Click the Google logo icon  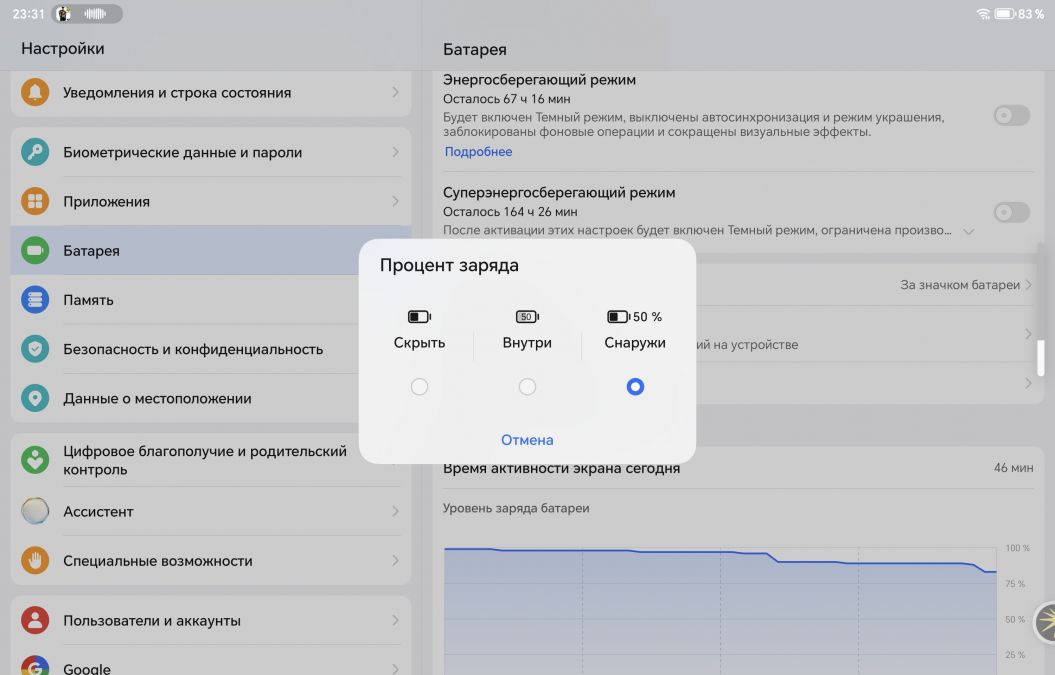tap(35, 666)
